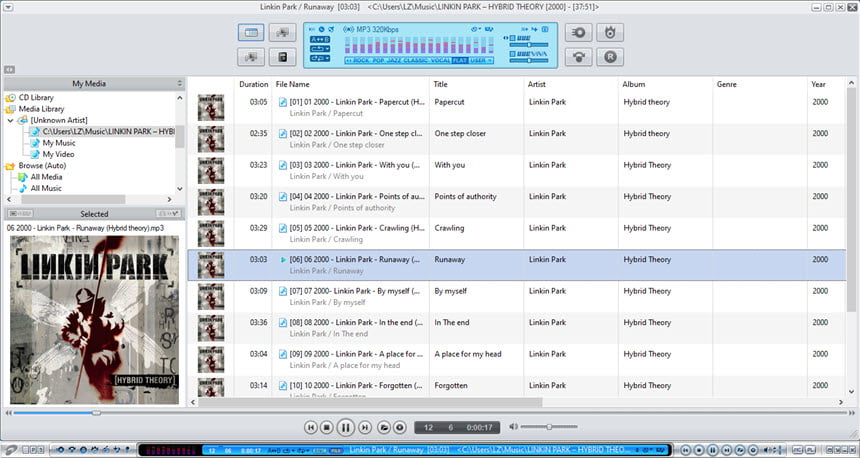Viewport: 860px width, 458px height.
Task: Select the VOCAL equalizer preset
Action: point(440,60)
